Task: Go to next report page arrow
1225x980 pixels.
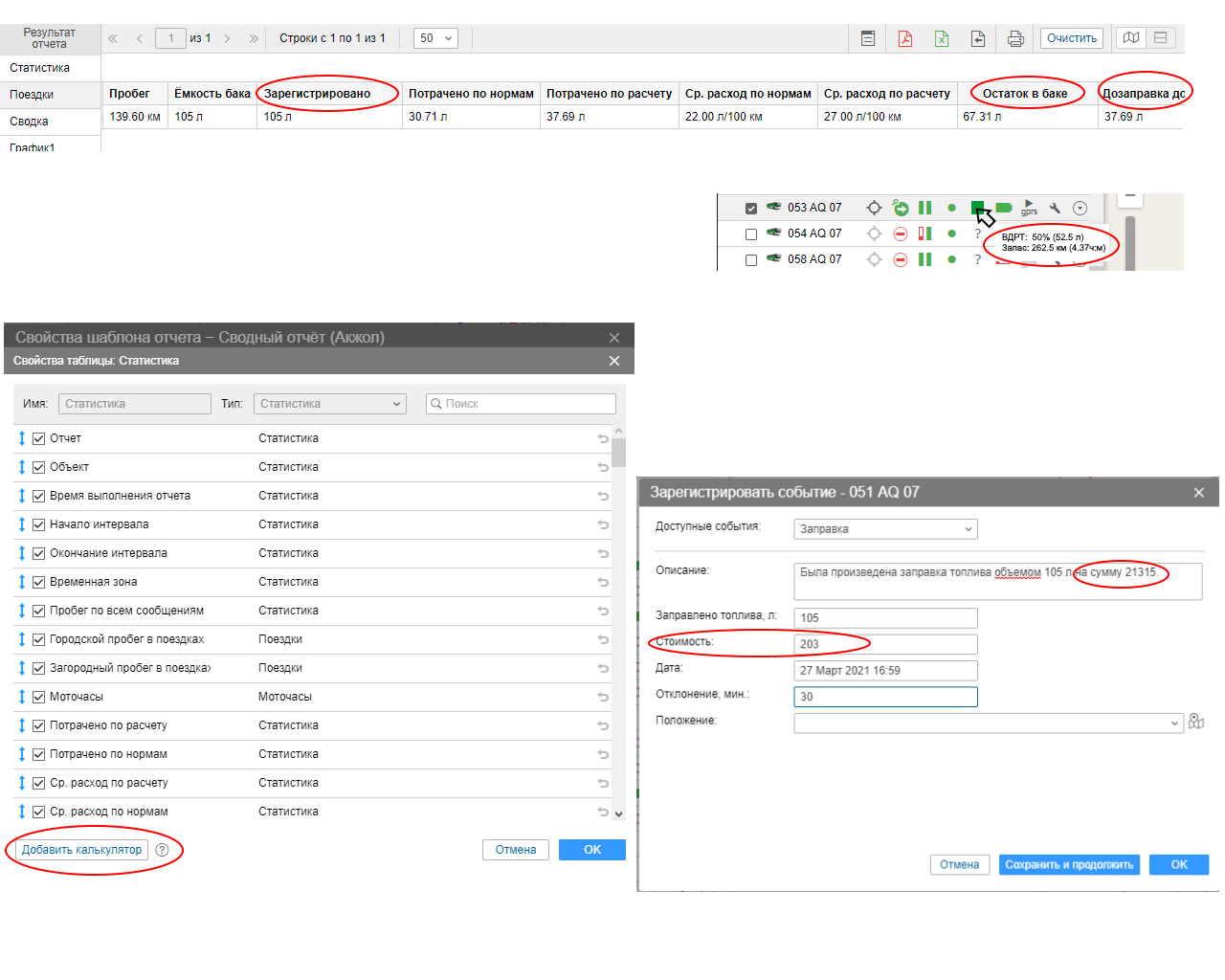Action: coord(227,38)
